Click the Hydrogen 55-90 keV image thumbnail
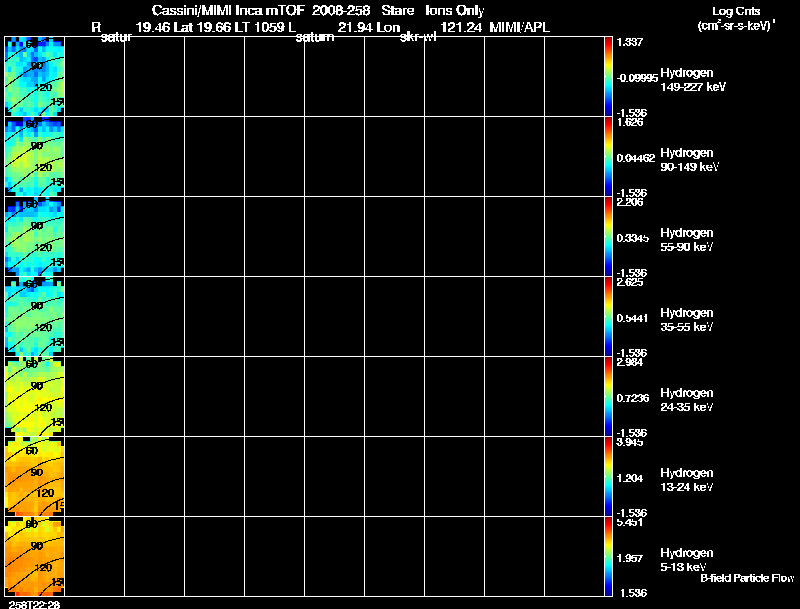Viewport: 800px width, 609px height. pos(35,237)
